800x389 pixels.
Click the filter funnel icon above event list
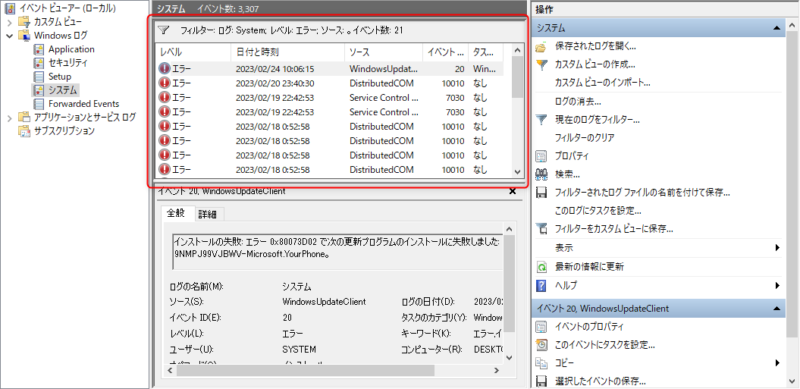click(x=163, y=31)
